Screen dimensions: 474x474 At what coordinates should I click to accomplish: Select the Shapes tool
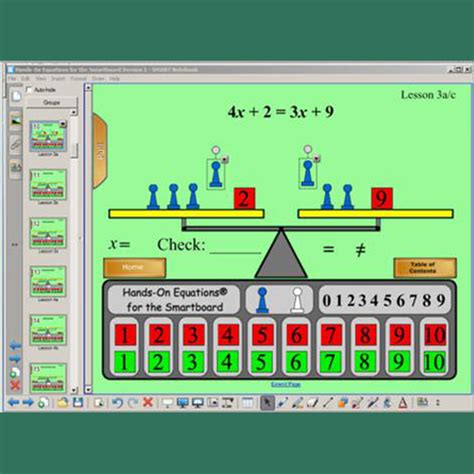342,403
